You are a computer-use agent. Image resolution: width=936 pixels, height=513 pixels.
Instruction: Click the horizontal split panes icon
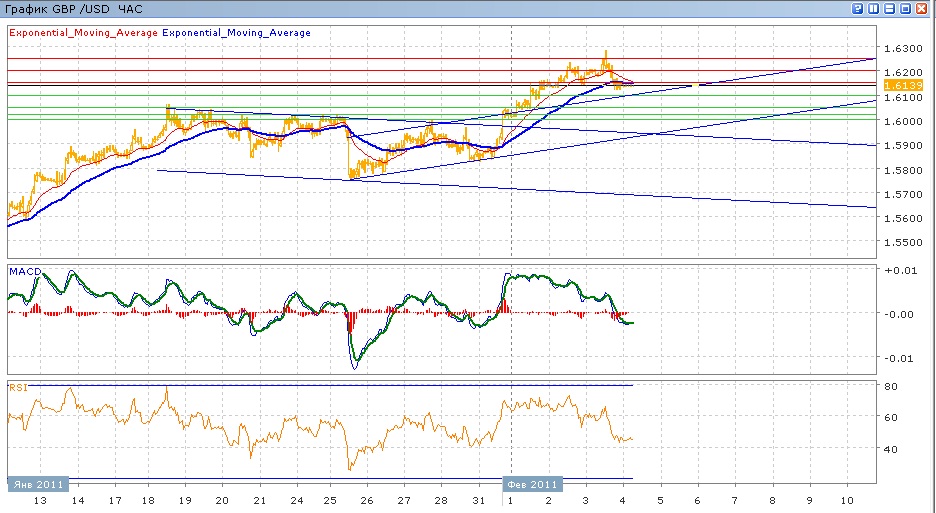(890, 8)
